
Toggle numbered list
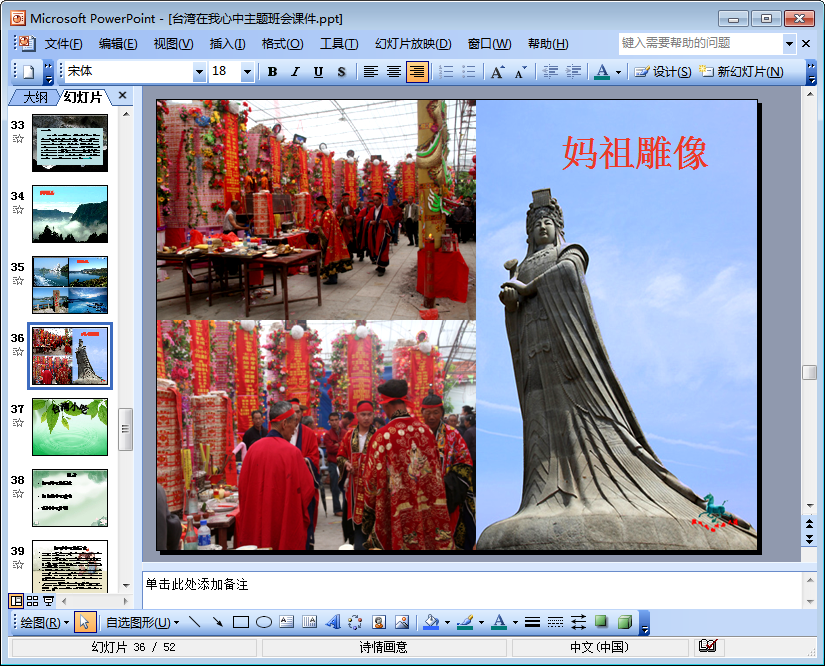(446, 72)
